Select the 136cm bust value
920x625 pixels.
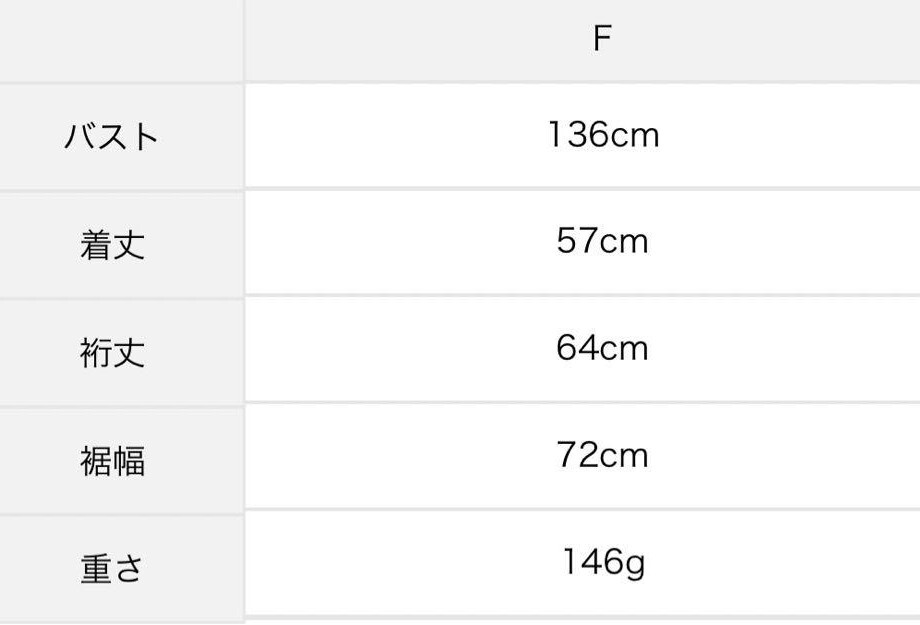(x=604, y=134)
